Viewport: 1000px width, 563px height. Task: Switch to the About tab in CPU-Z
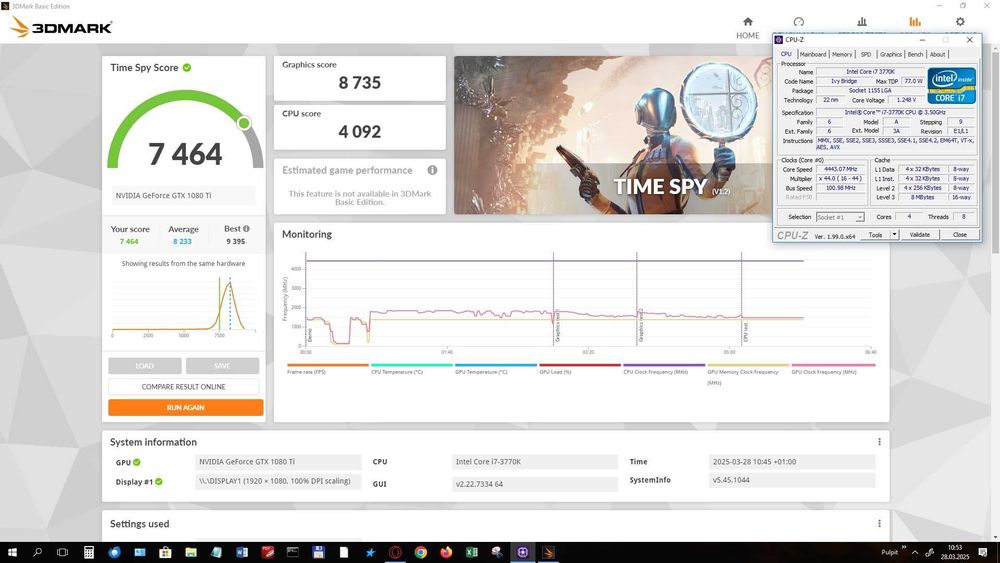click(x=938, y=54)
